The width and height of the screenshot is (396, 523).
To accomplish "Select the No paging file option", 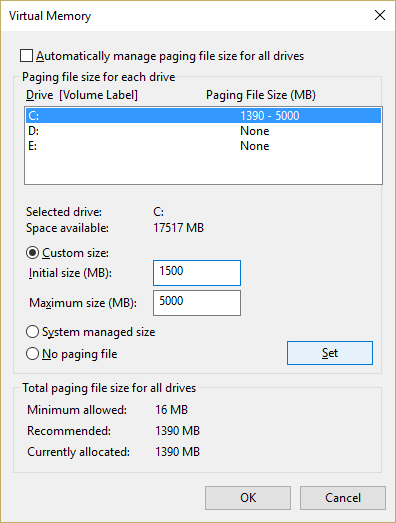I will click(x=32, y=354).
